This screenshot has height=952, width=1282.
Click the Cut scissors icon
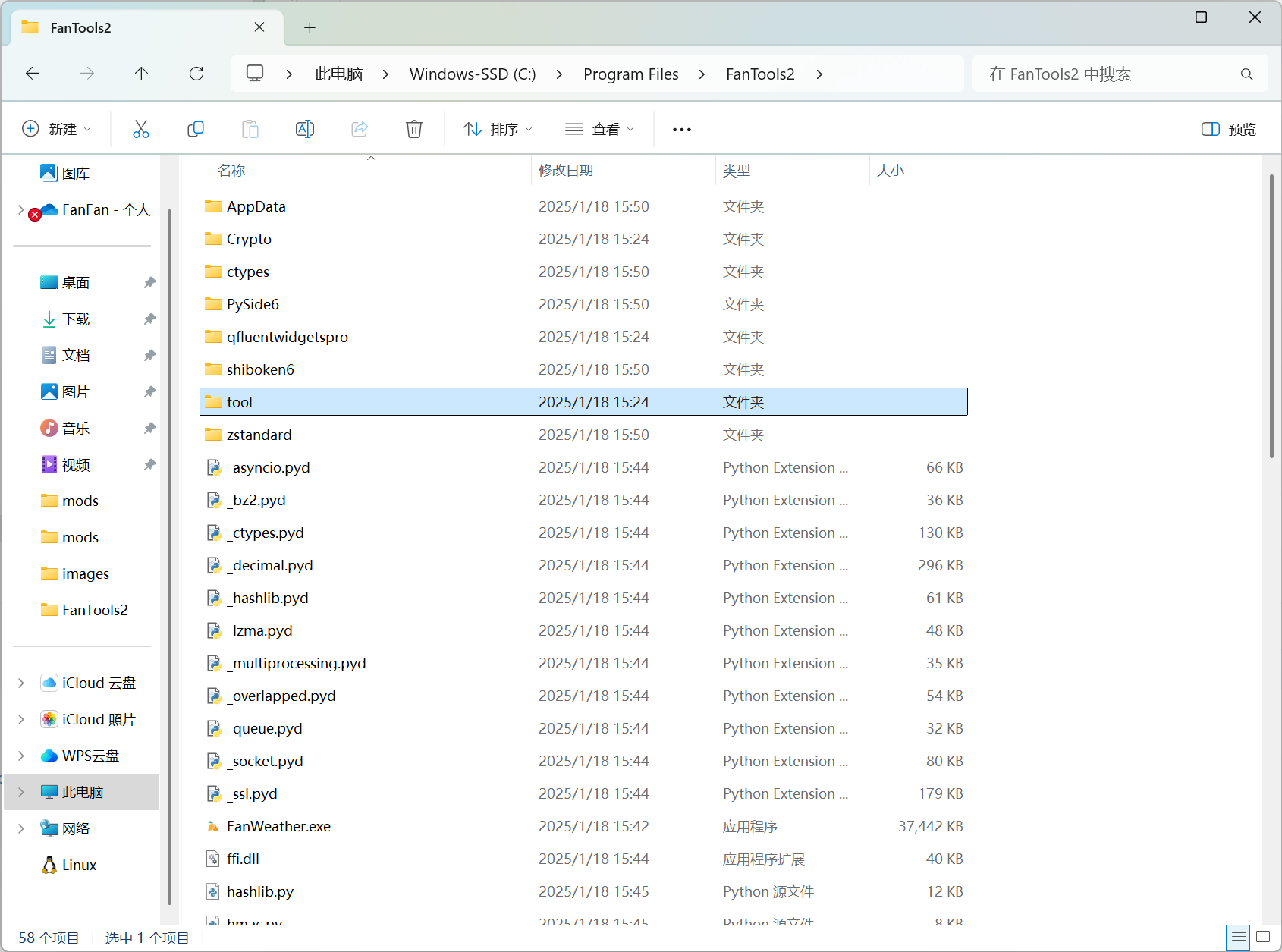(x=141, y=129)
